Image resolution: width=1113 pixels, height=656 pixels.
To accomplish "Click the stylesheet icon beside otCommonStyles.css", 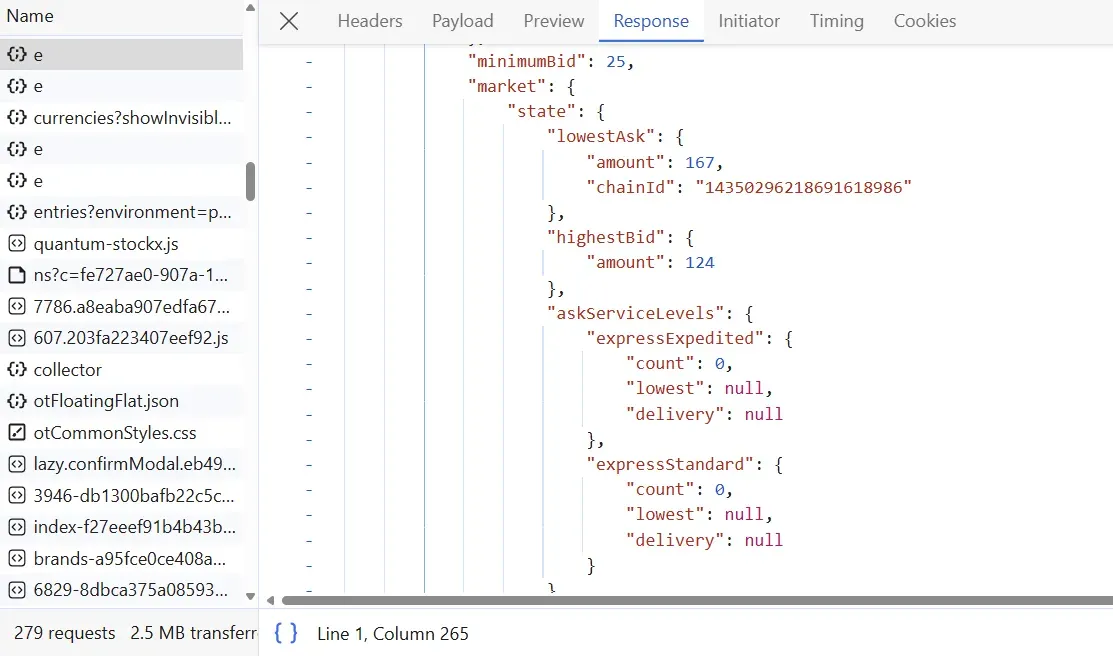I will pos(16,433).
